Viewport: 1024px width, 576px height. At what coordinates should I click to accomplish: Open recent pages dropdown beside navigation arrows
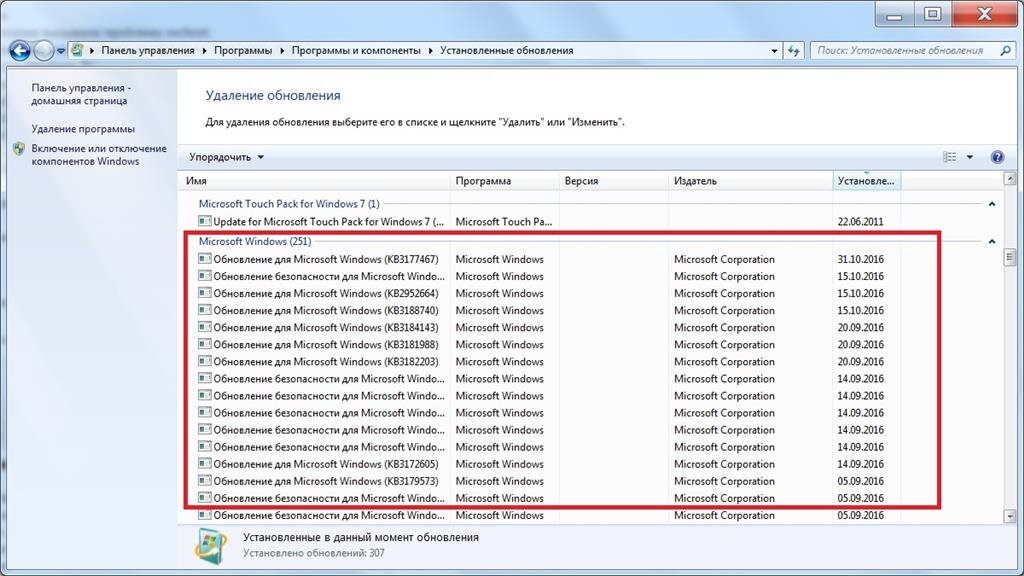61,51
